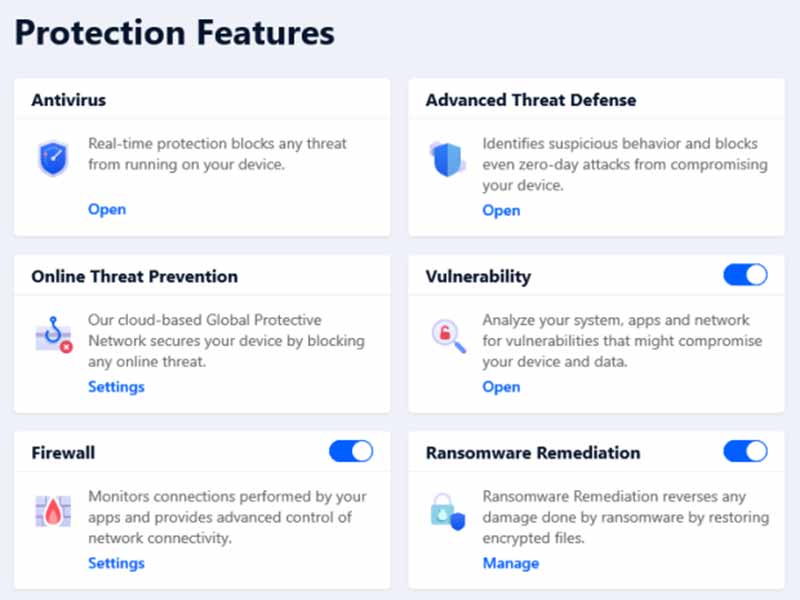Open Advanced Threat Defense link
Image resolution: width=800 pixels, height=600 pixels.
pyautogui.click(x=501, y=211)
